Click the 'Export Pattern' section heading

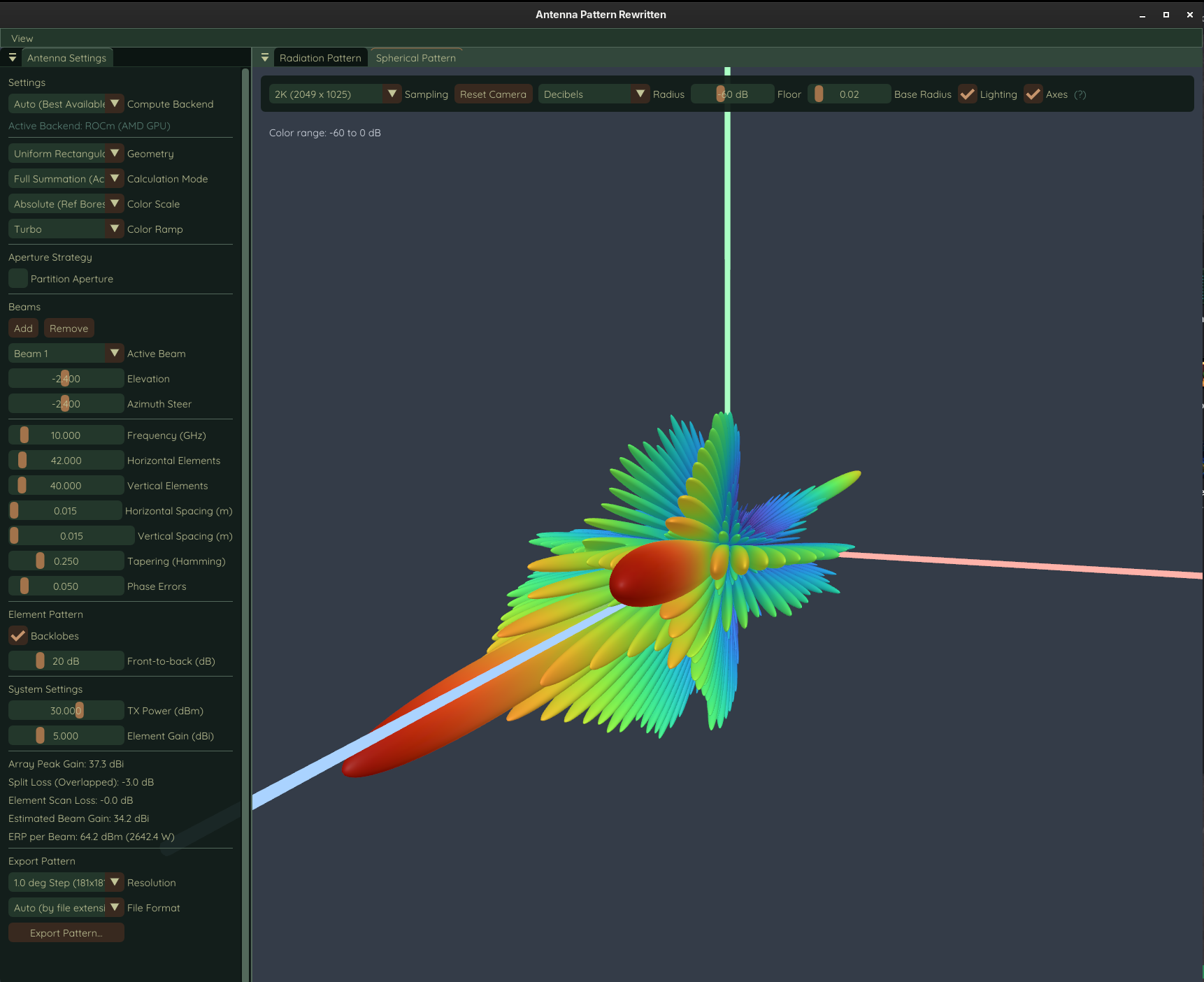pyautogui.click(x=42, y=861)
